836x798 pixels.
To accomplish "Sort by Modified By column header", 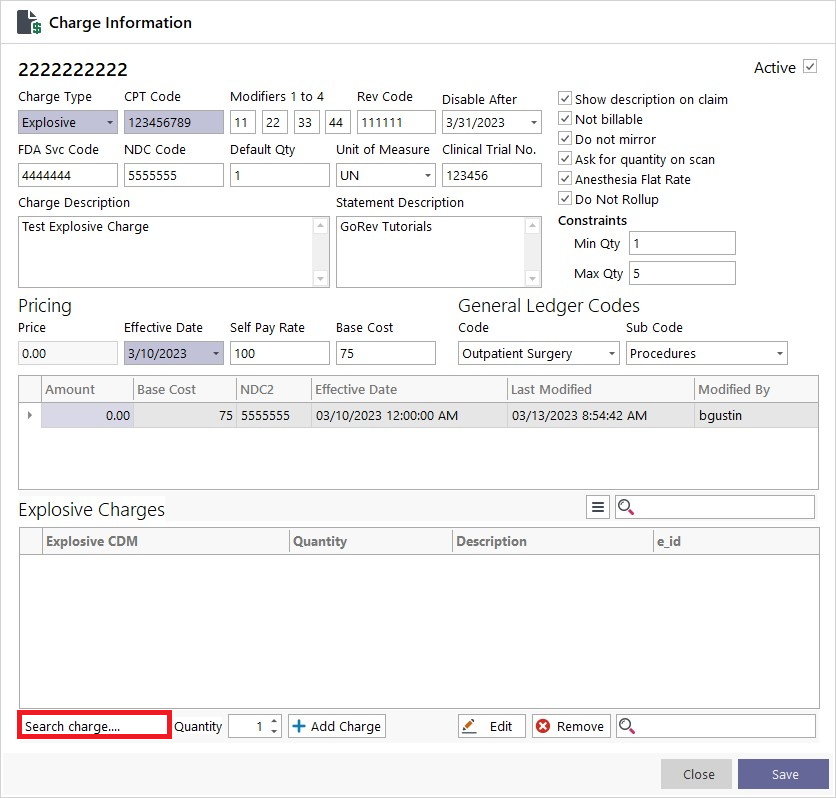I will pos(756,390).
